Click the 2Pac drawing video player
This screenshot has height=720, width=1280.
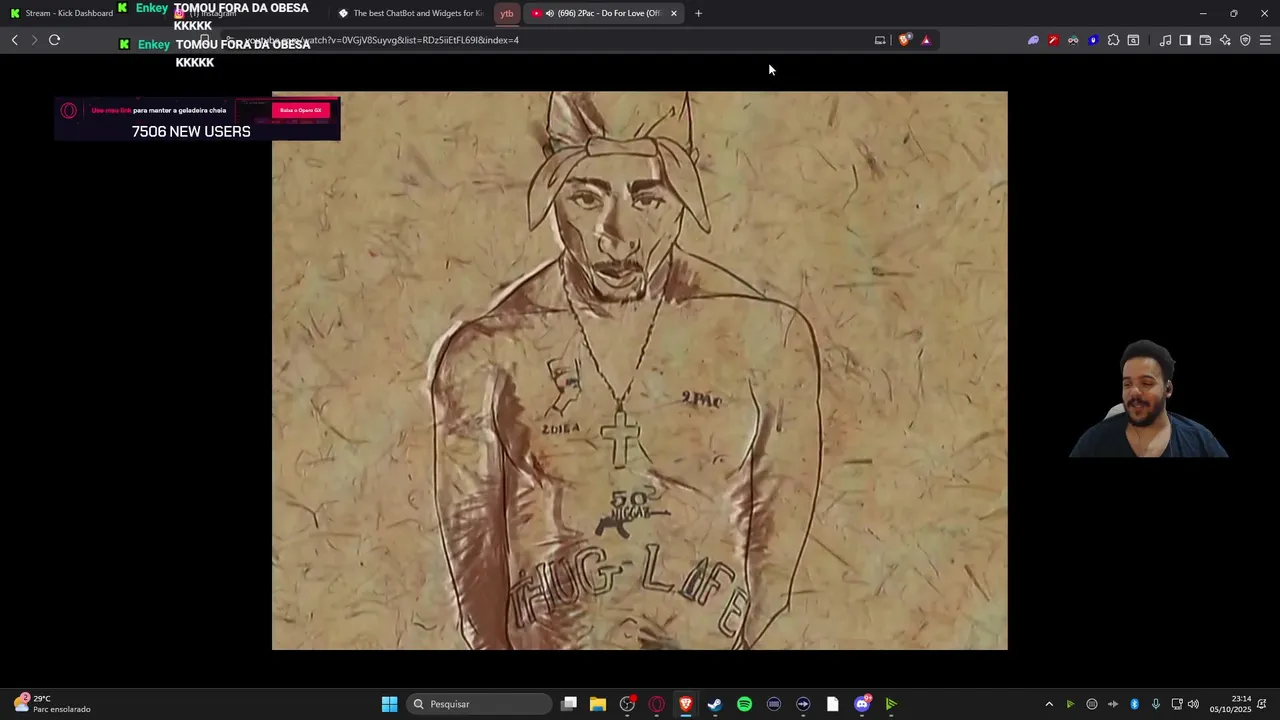tap(640, 370)
